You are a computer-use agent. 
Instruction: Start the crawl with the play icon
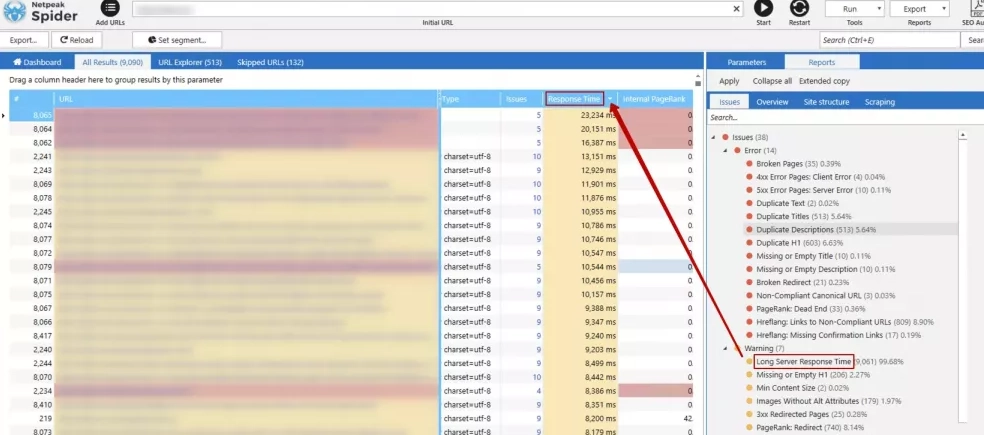763,8
